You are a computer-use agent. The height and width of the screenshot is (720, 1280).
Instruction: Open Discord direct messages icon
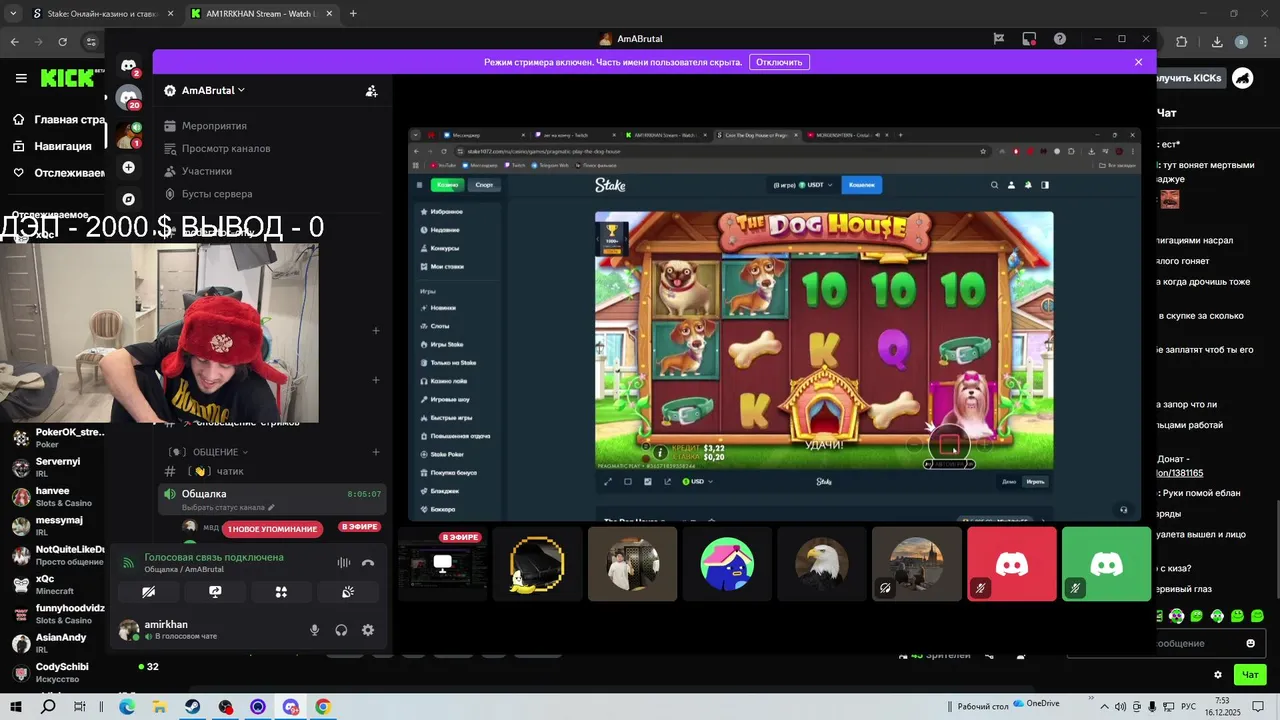(129, 66)
